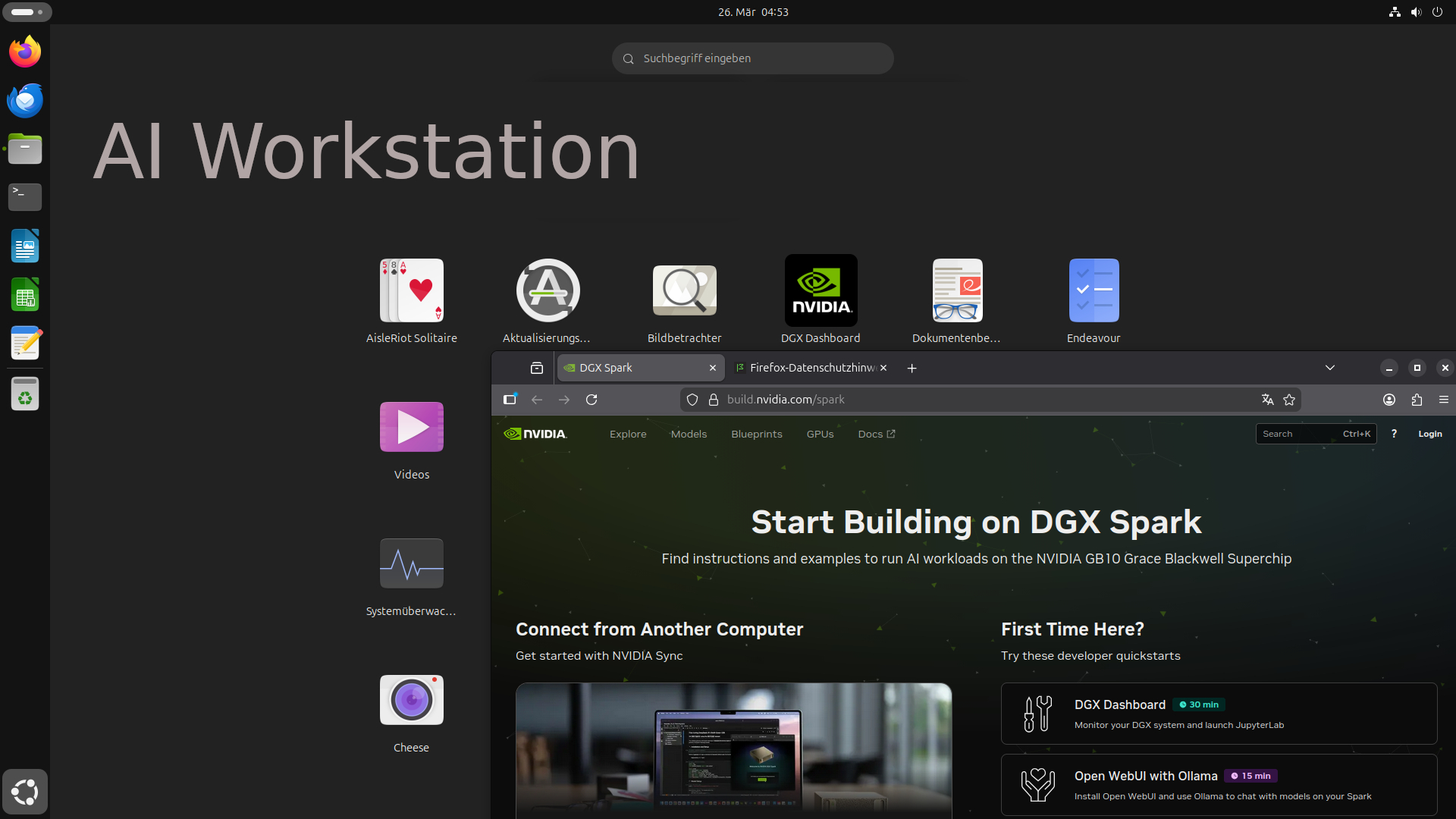Click the Login link
The image size is (1456, 819).
click(1430, 435)
